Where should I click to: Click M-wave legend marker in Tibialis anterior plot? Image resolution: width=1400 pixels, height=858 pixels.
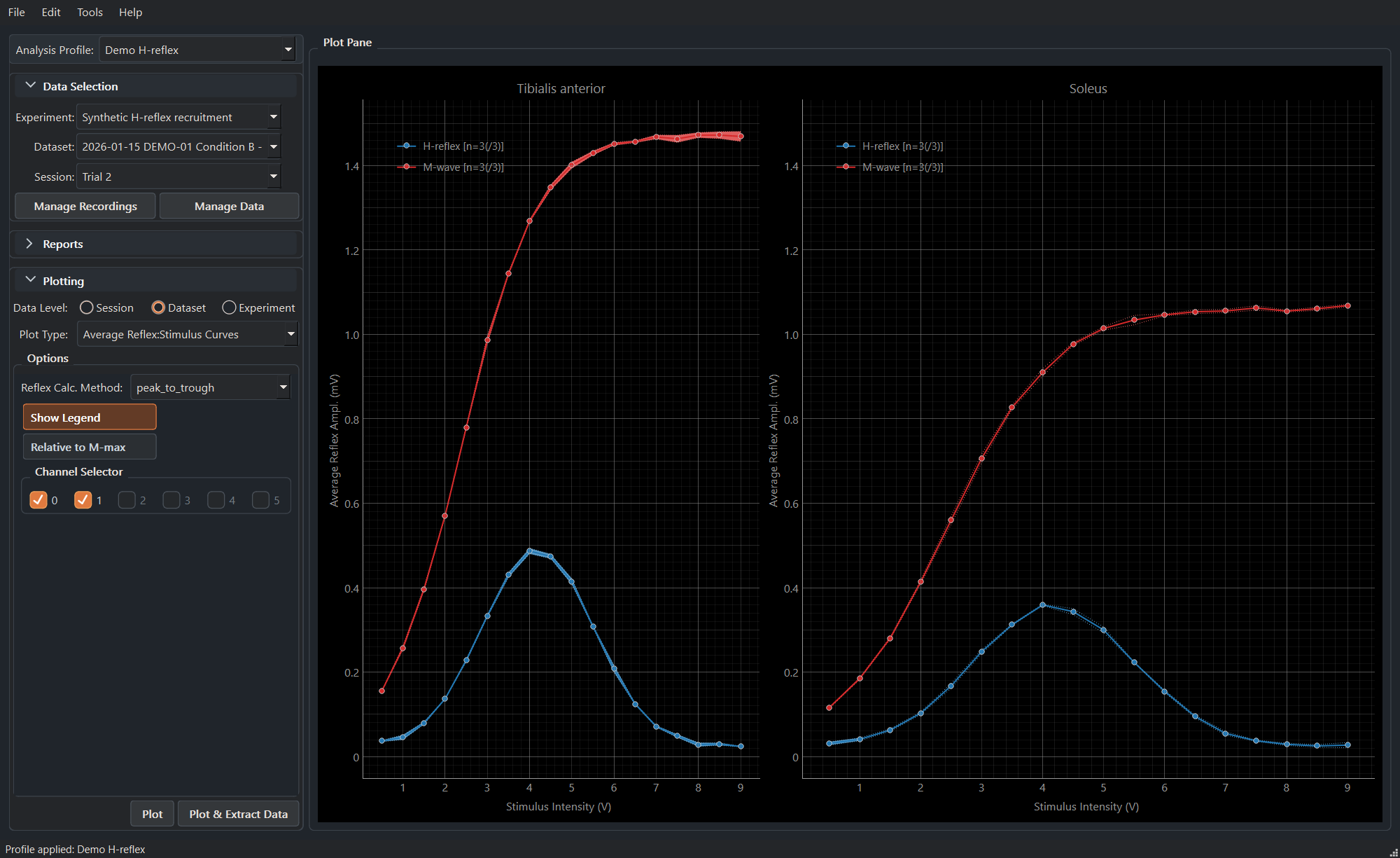pyautogui.click(x=407, y=167)
